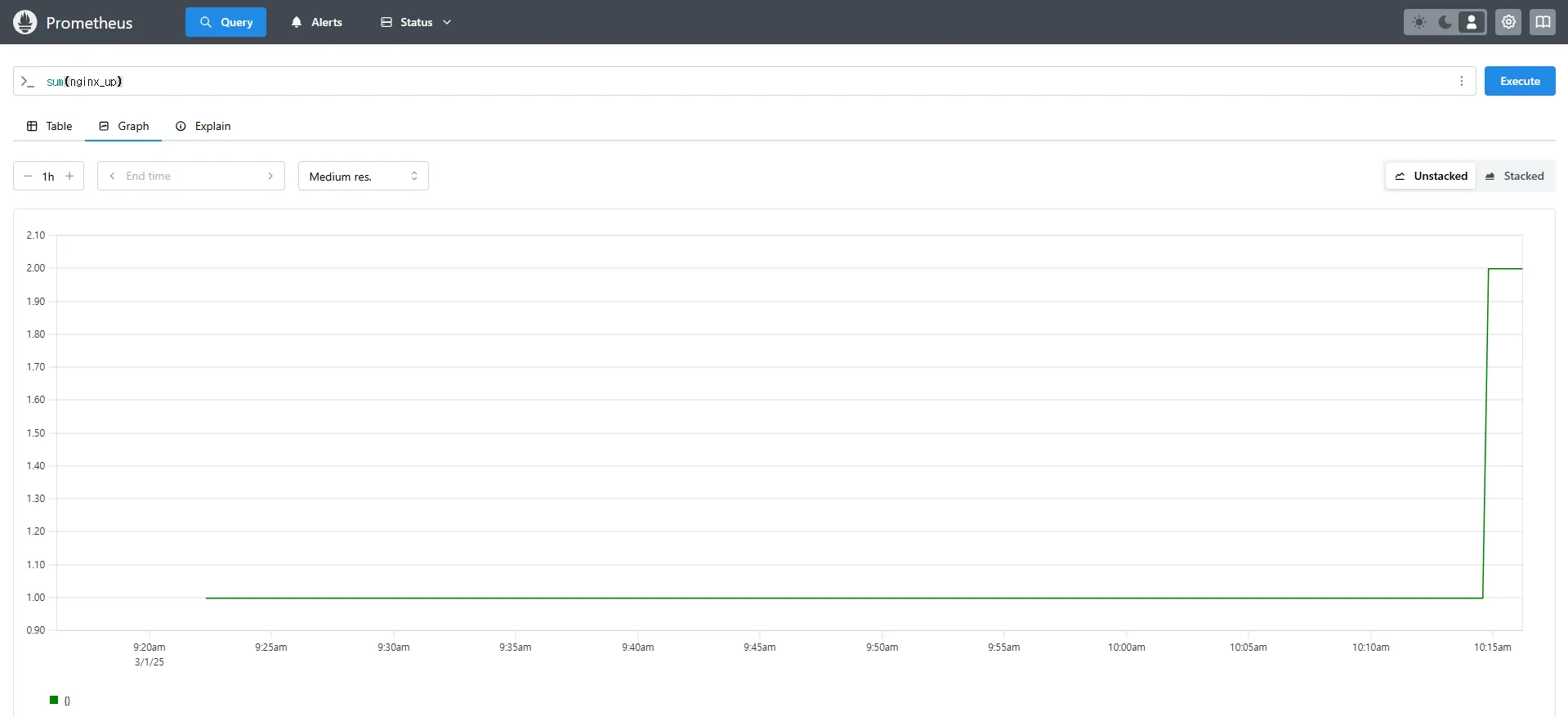Open settings gear in header
Viewport: 1568px width, 717px height.
1508,22
